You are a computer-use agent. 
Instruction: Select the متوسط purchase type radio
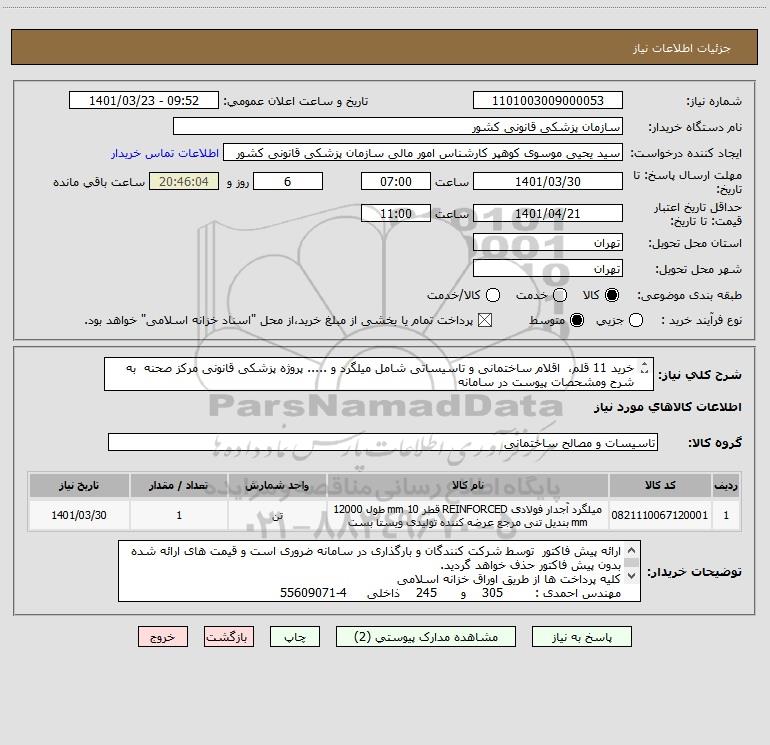tap(577, 320)
